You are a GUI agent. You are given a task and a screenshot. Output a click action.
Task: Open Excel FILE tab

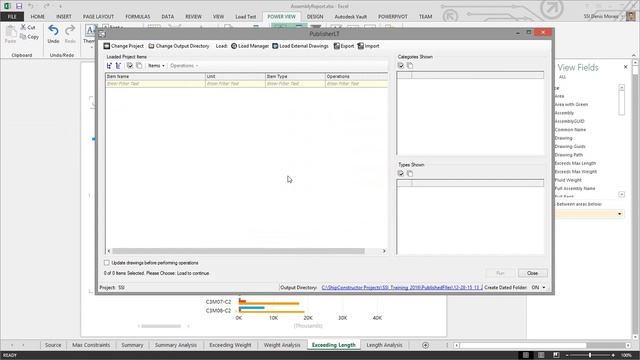[x=12, y=17]
